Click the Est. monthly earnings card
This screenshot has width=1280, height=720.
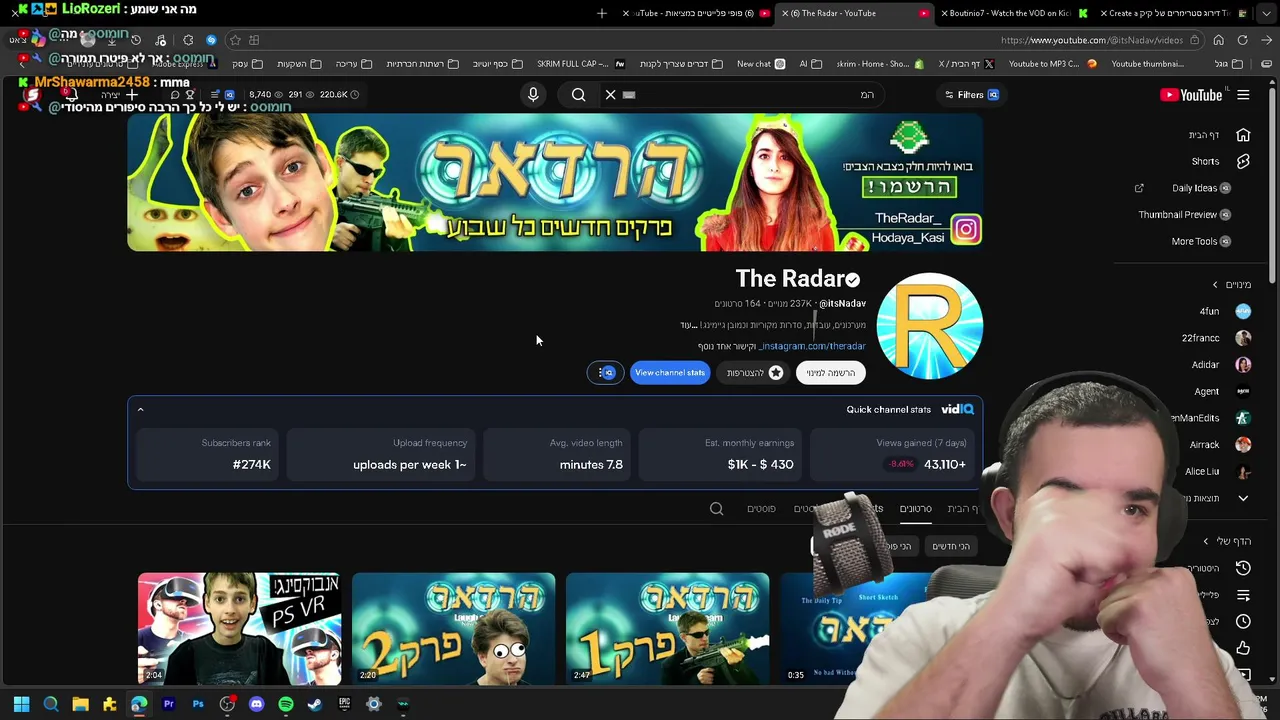[721, 454]
